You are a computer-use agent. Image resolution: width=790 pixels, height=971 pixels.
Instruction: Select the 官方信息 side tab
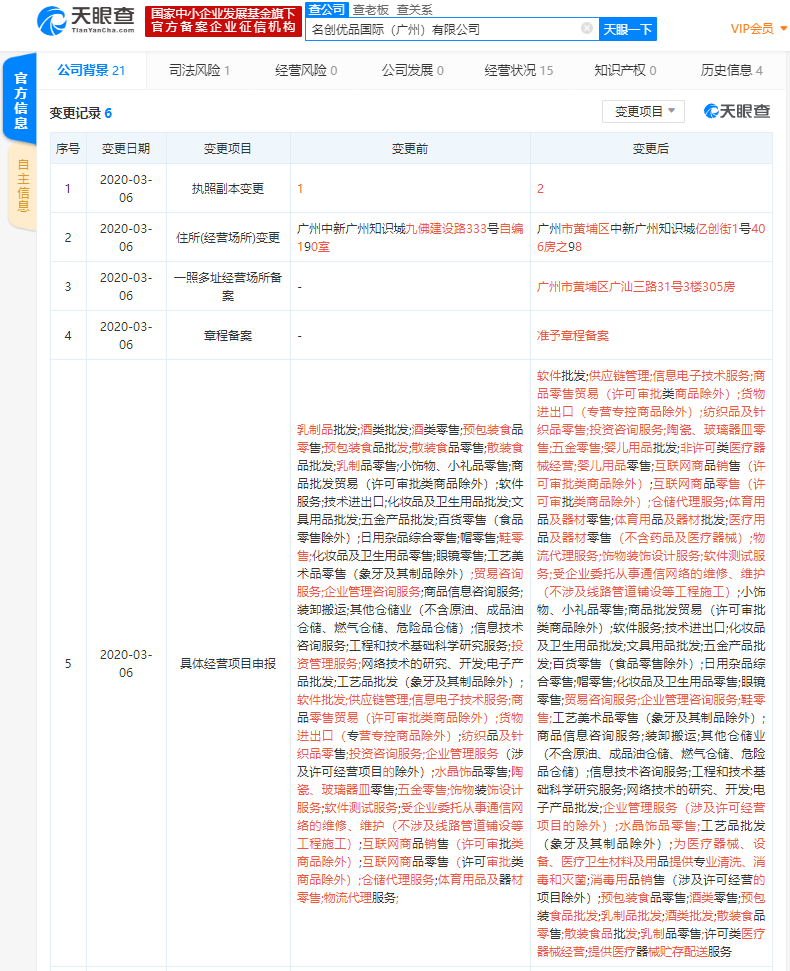20,100
